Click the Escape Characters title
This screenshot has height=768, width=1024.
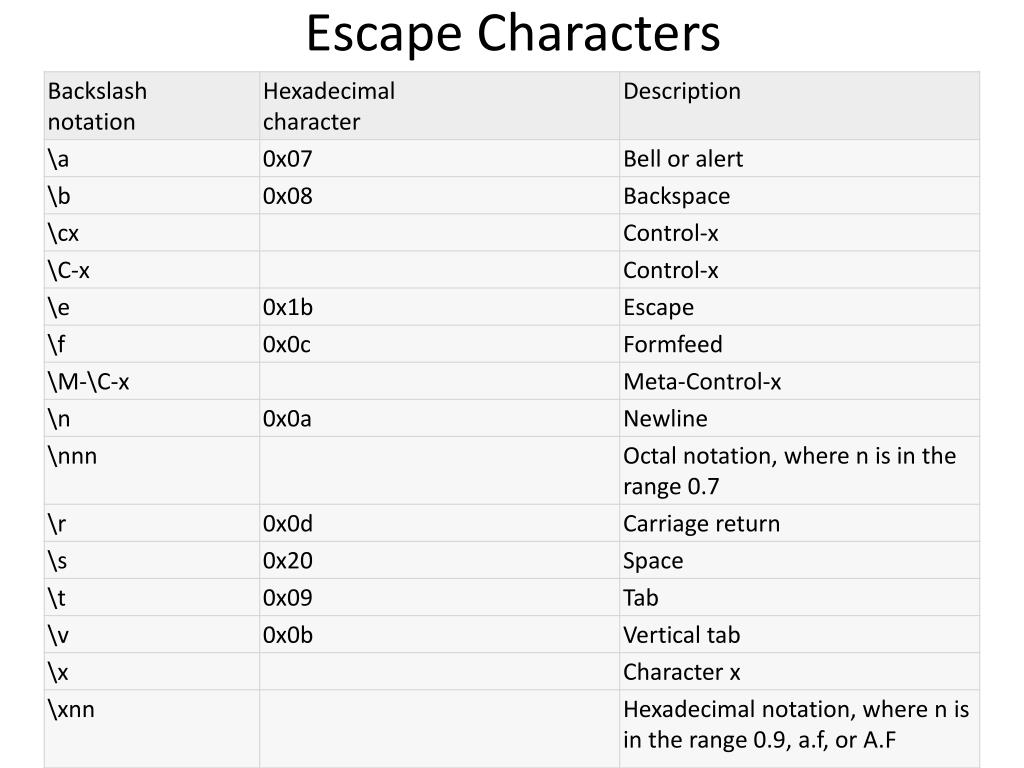click(513, 33)
